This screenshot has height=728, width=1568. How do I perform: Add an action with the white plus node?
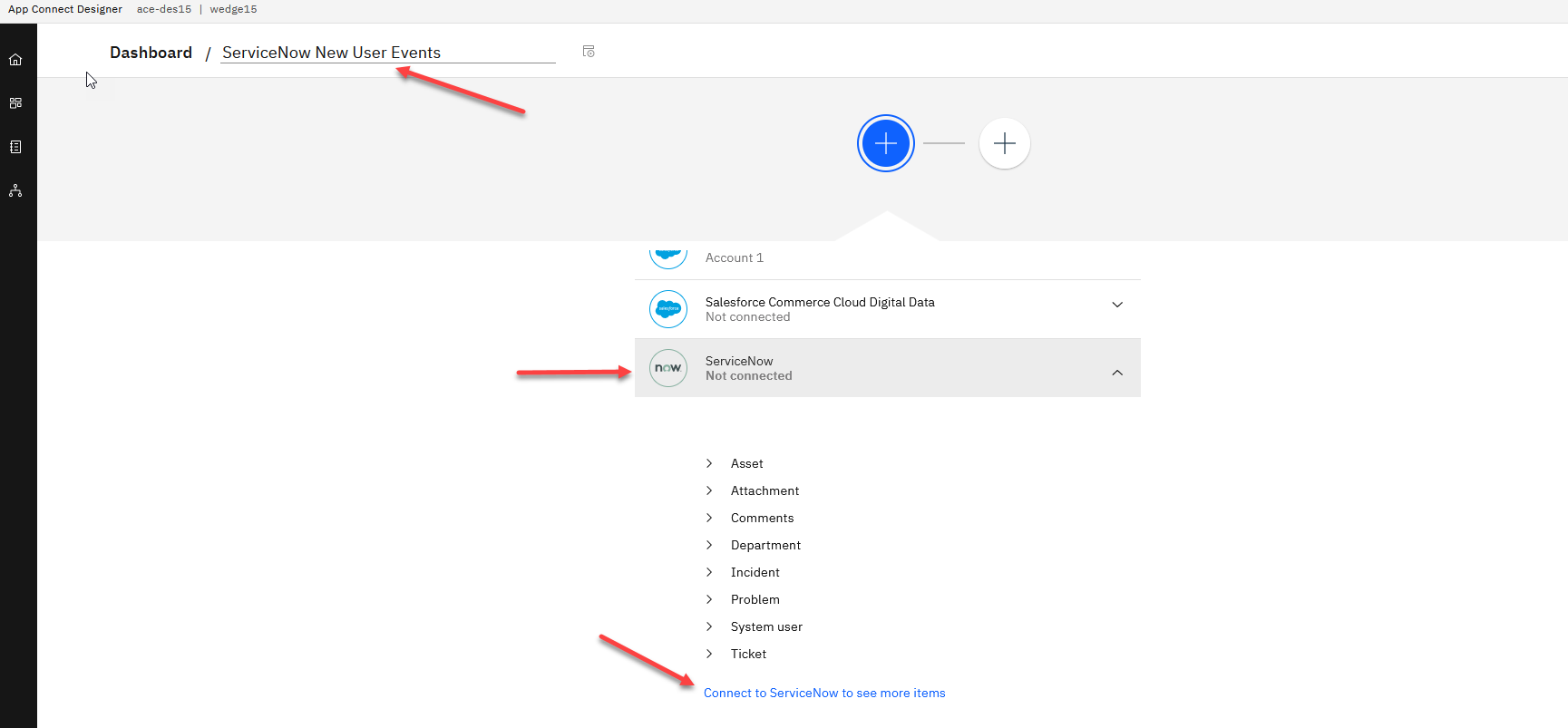1004,143
